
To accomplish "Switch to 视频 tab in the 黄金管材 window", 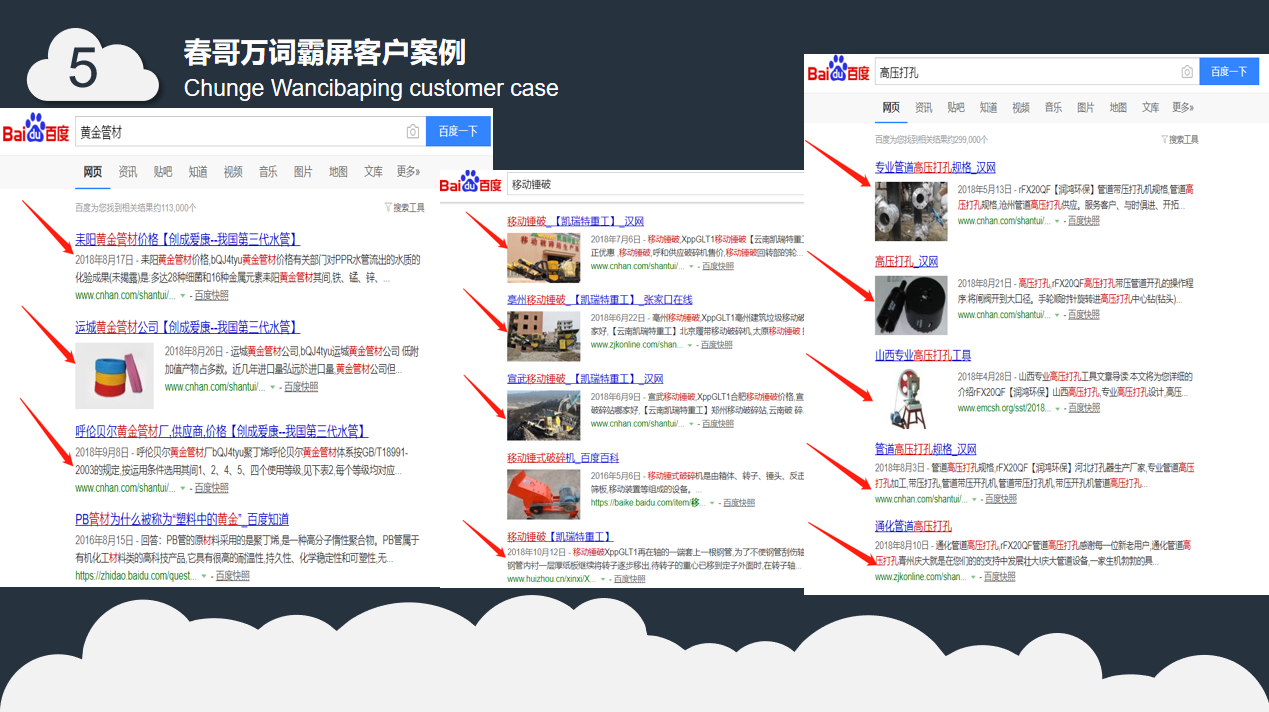I will click(x=233, y=172).
